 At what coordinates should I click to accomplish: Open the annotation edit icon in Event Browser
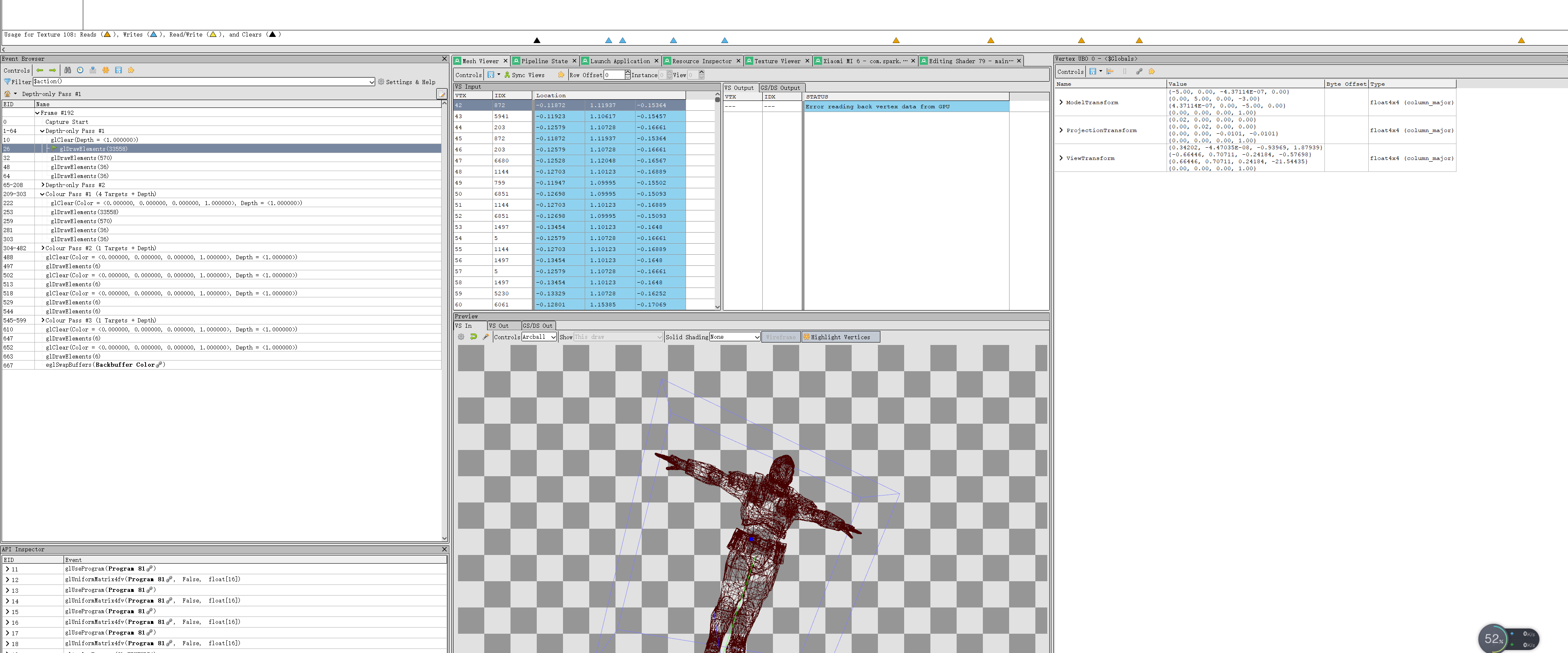441,94
